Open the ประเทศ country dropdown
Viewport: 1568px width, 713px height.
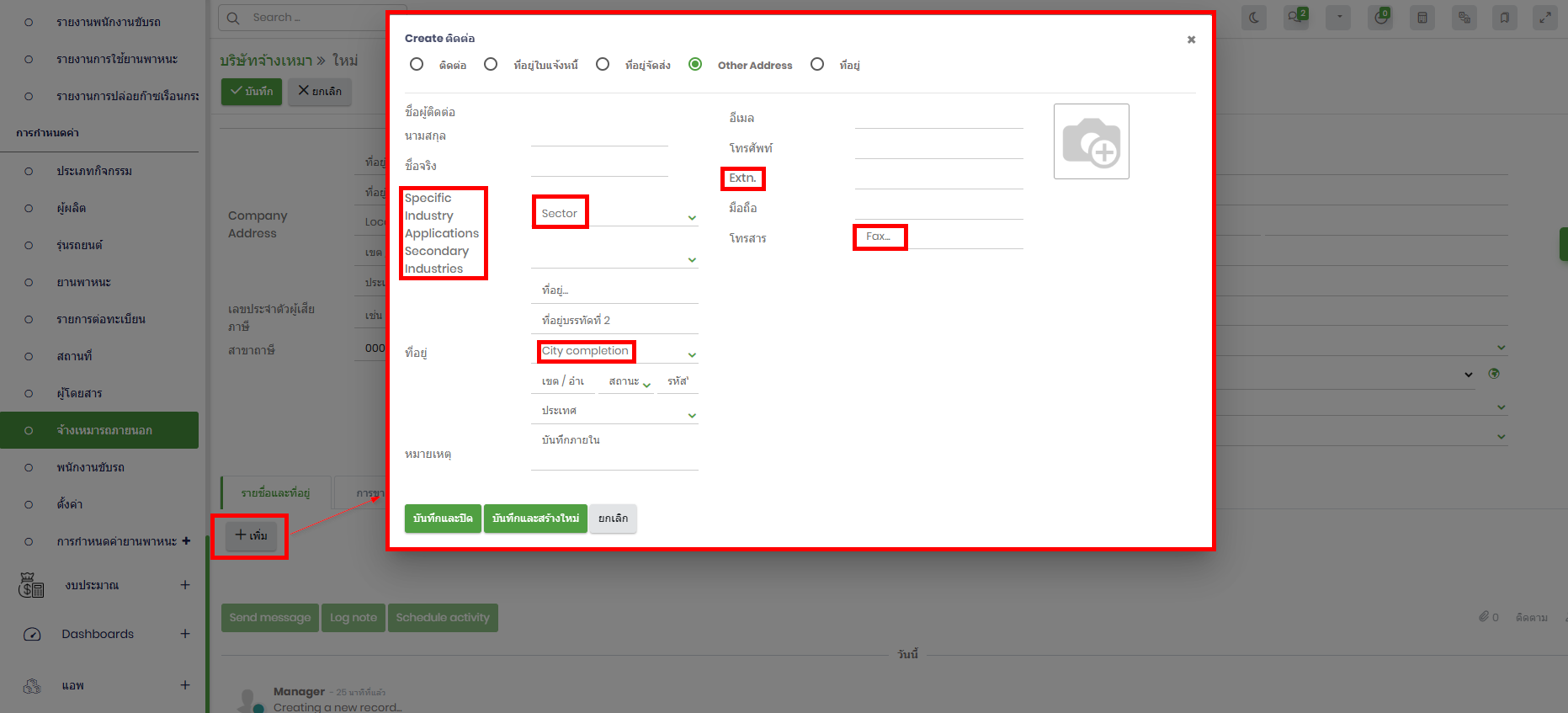(x=614, y=412)
